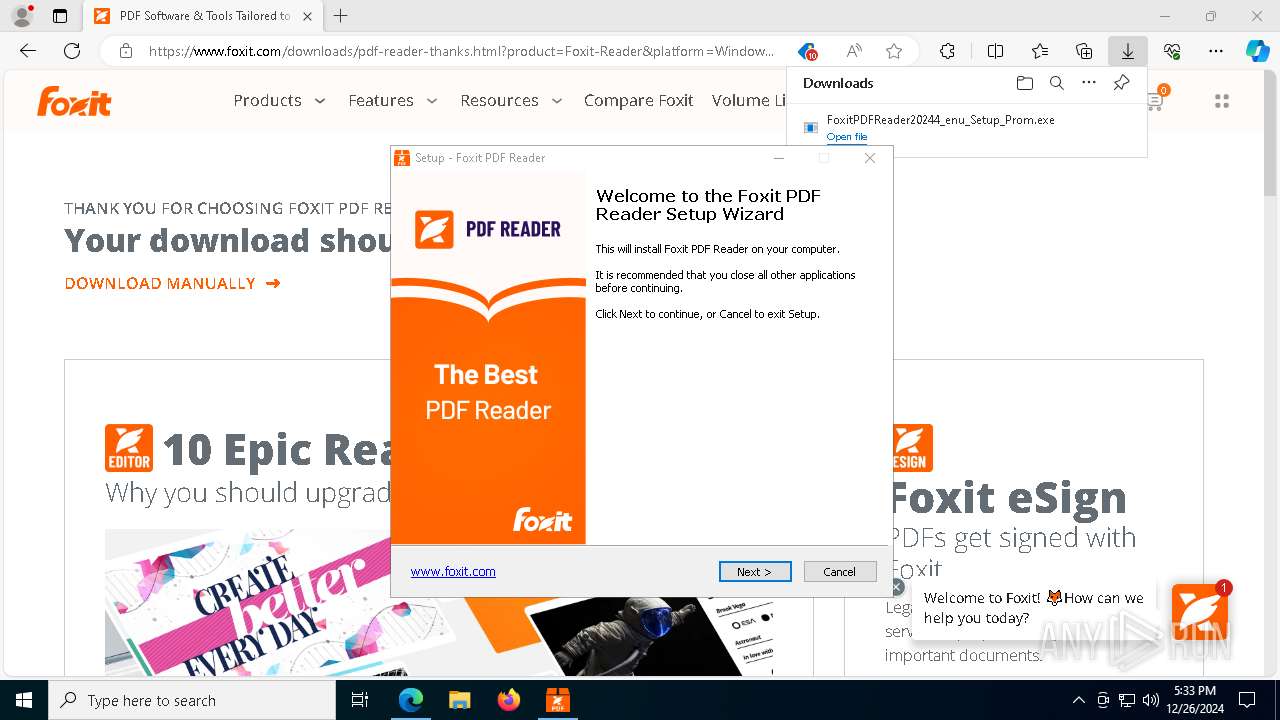Open a new browser tab
Screen dimensions: 1280x720
[x=341, y=16]
